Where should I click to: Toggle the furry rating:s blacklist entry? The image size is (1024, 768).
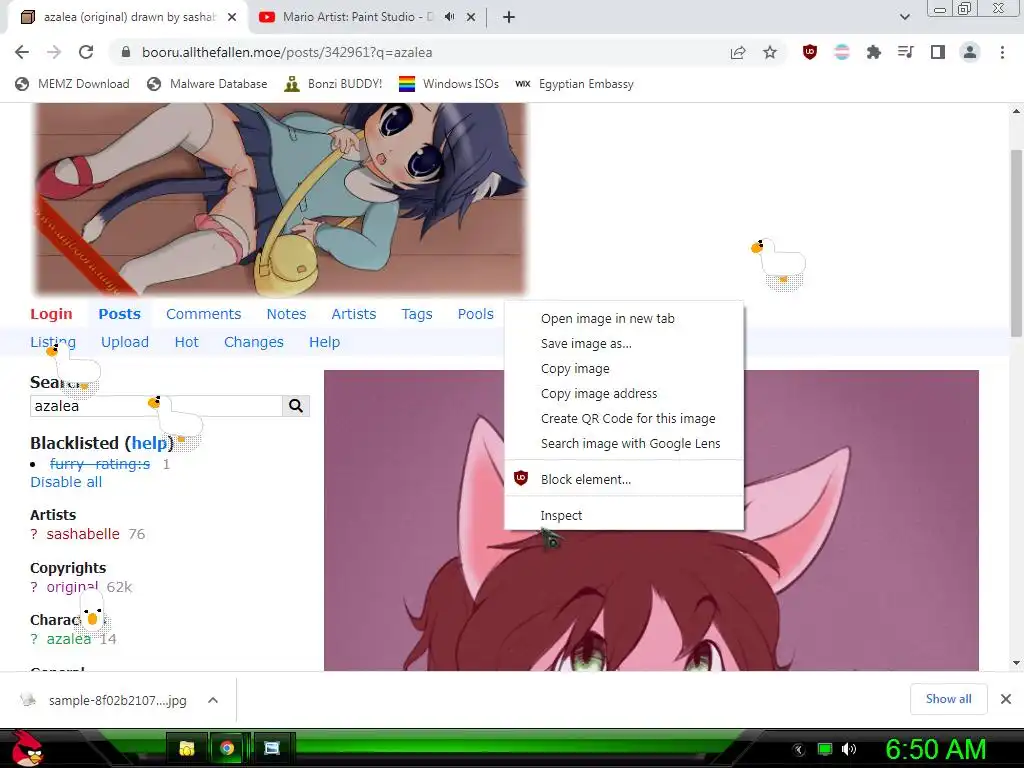click(x=100, y=464)
